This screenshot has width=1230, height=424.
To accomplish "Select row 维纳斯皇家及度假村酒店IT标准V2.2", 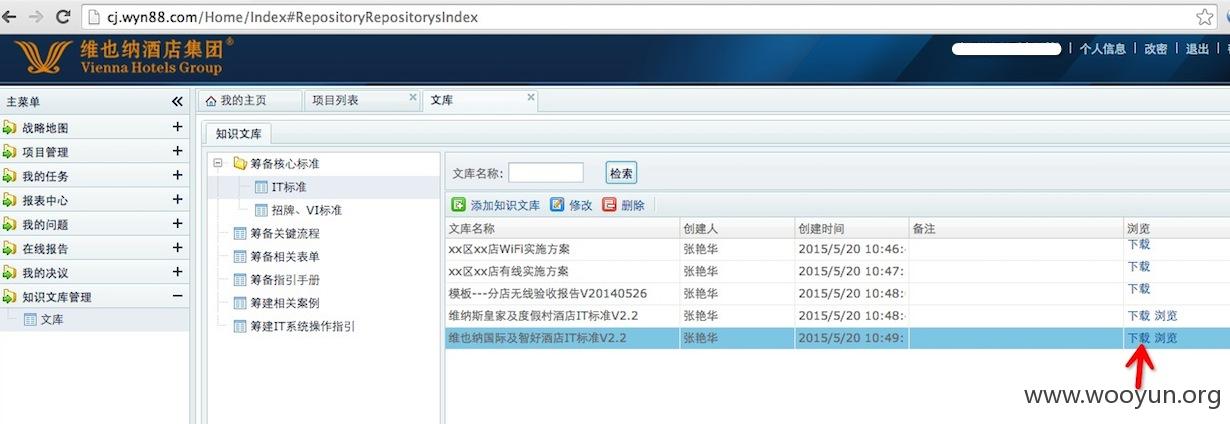I will click(x=837, y=316).
